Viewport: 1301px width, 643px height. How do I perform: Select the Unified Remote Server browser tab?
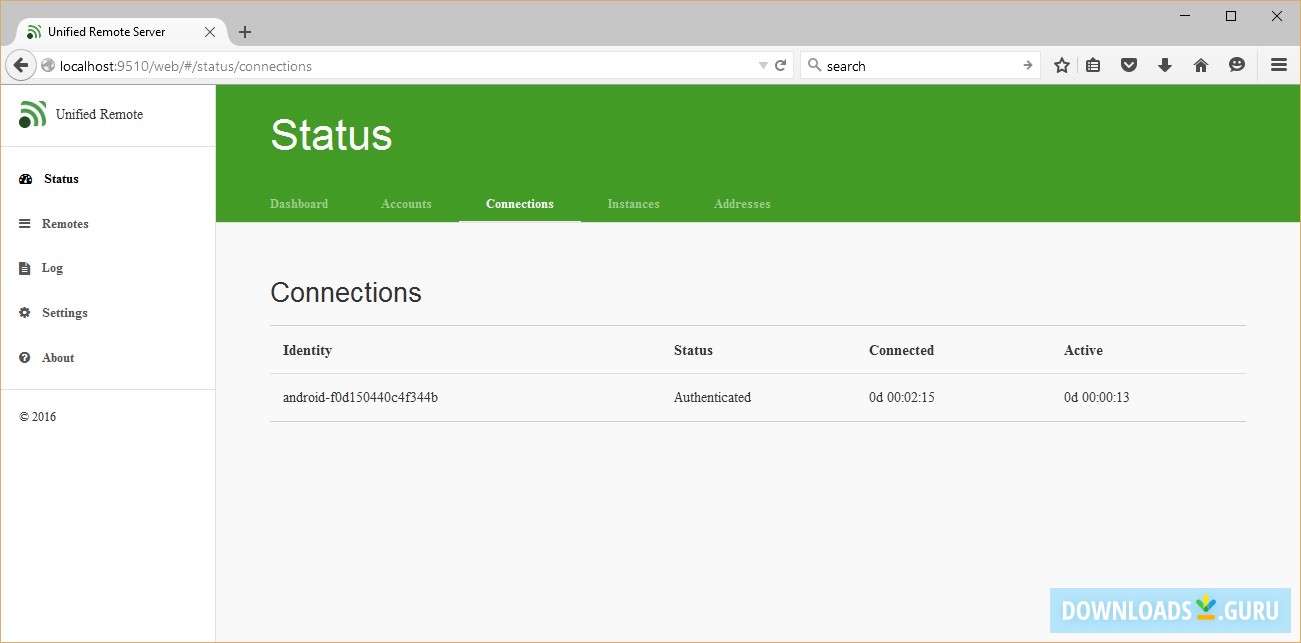(122, 32)
